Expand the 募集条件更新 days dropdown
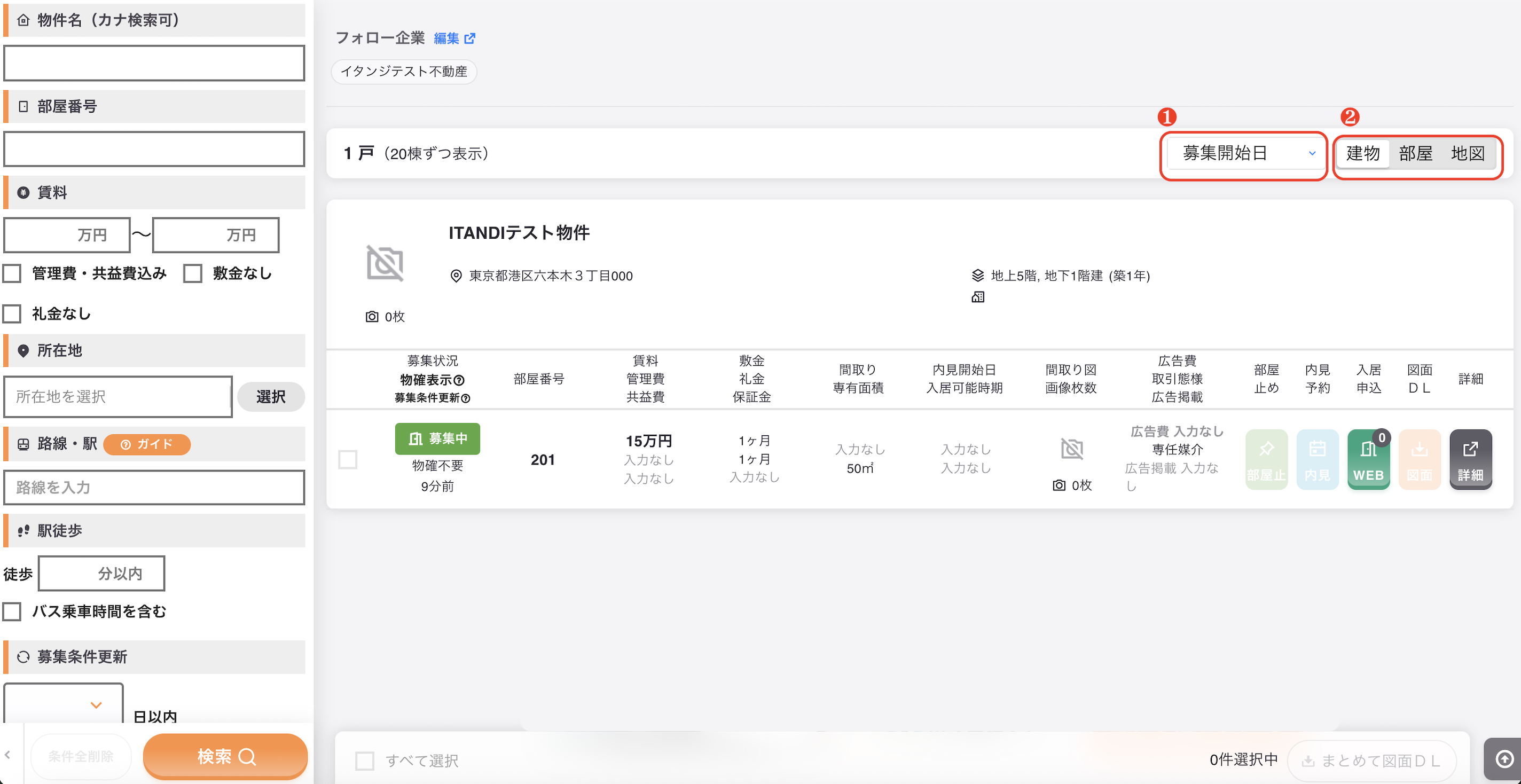This screenshot has width=1521, height=784. coord(63,704)
